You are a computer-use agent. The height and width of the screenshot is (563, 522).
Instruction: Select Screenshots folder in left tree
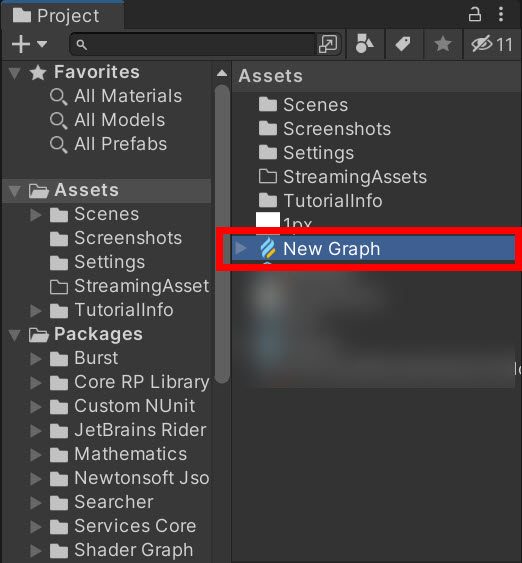coord(128,238)
